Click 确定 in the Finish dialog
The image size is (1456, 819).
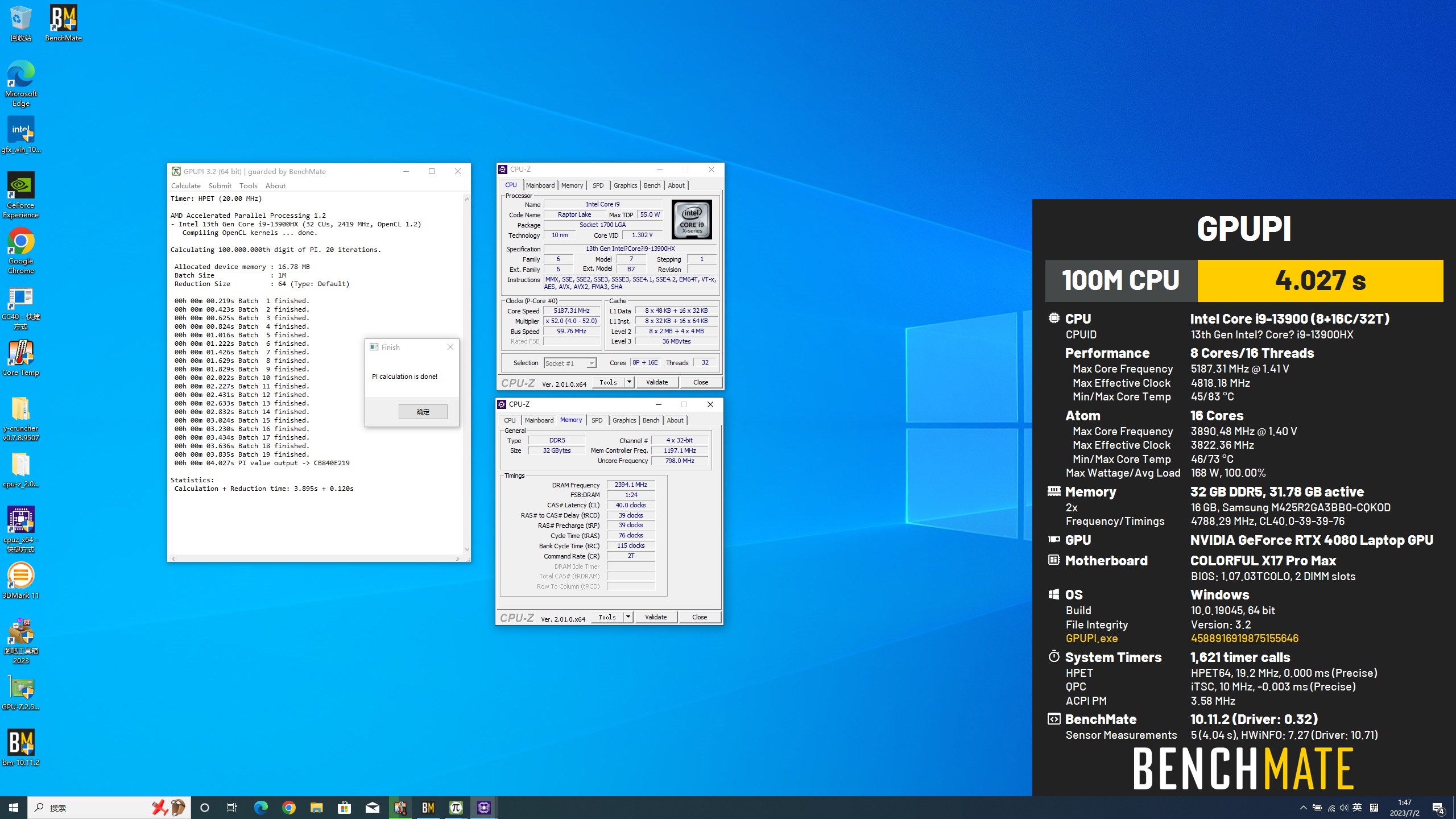pyautogui.click(x=423, y=412)
